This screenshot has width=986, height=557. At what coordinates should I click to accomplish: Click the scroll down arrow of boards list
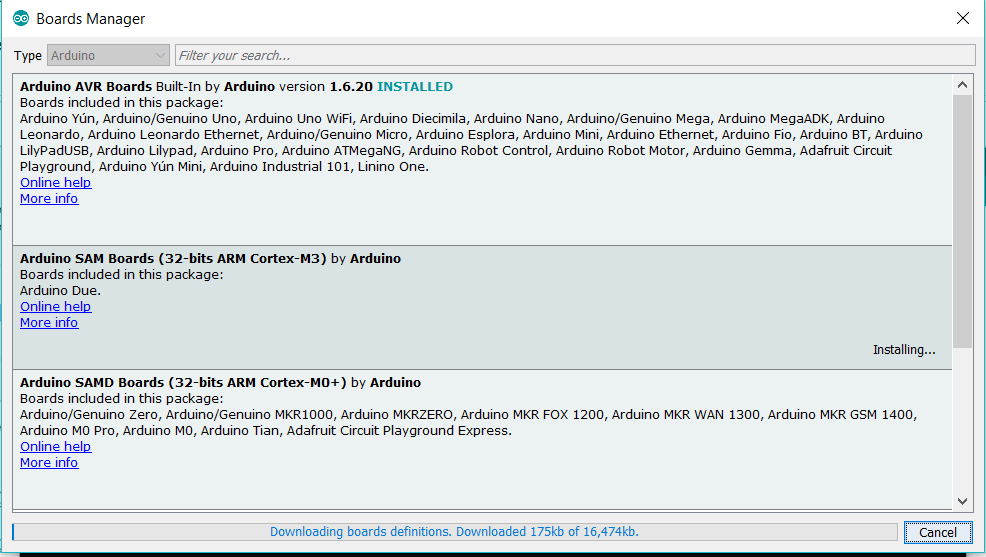tap(962, 501)
